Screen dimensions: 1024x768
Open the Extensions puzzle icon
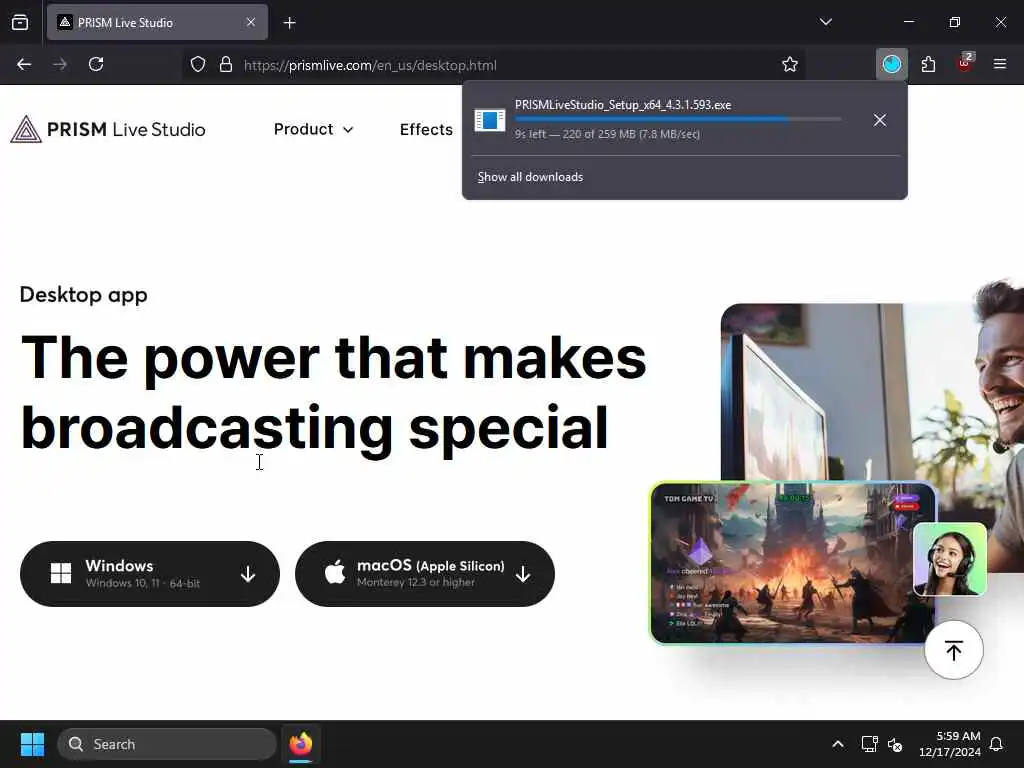coord(928,64)
